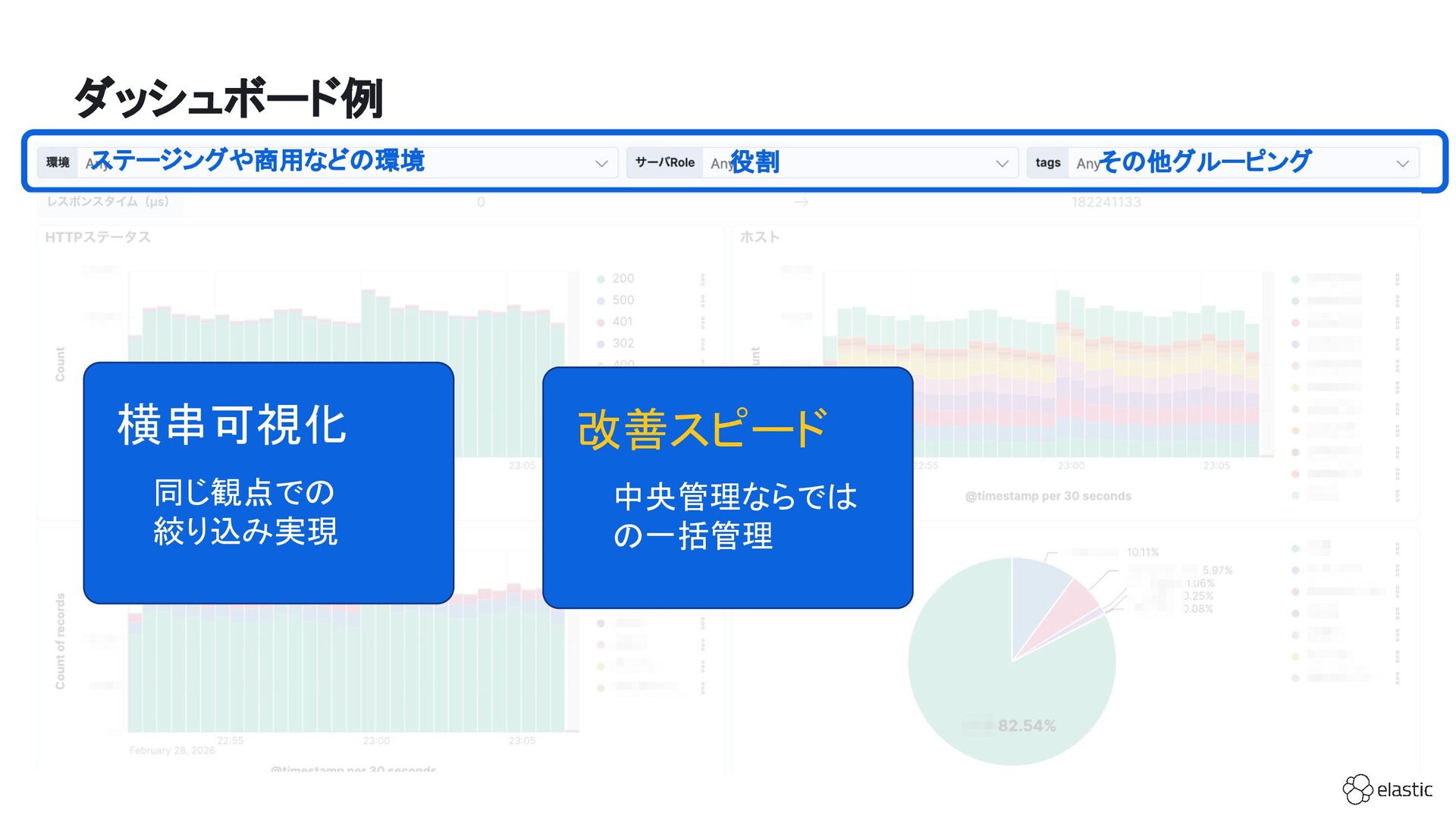Toggle the 401 status series label

tap(623, 322)
